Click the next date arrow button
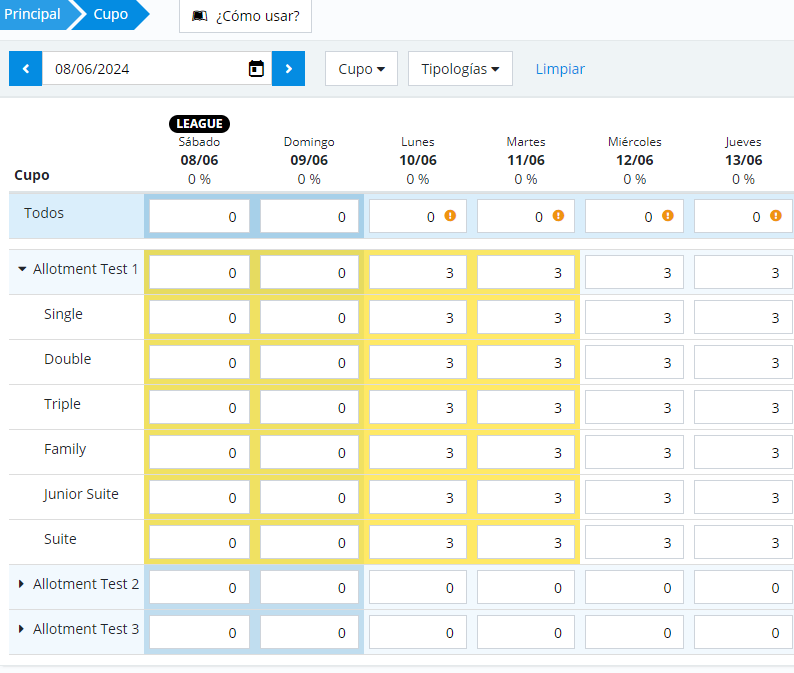The height and width of the screenshot is (673, 794). (288, 69)
